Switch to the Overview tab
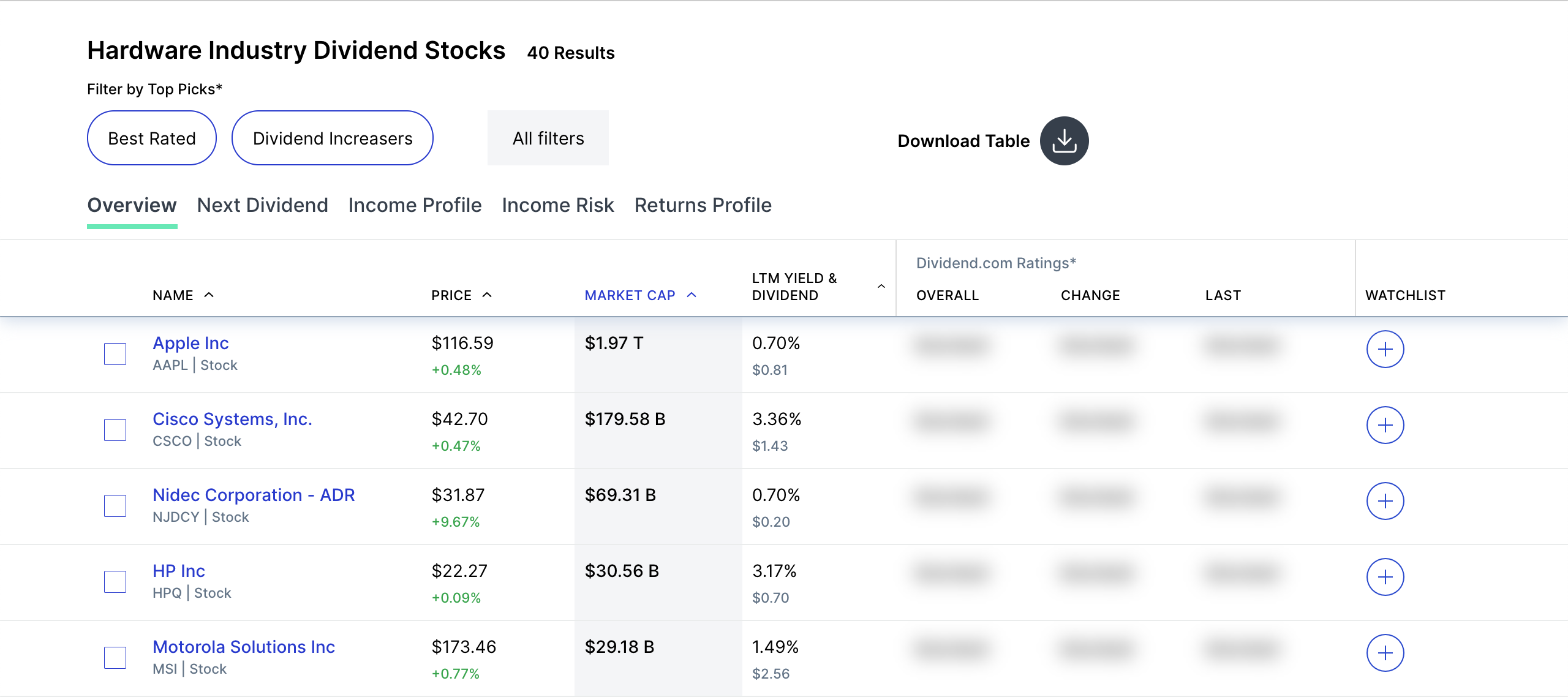 132,205
